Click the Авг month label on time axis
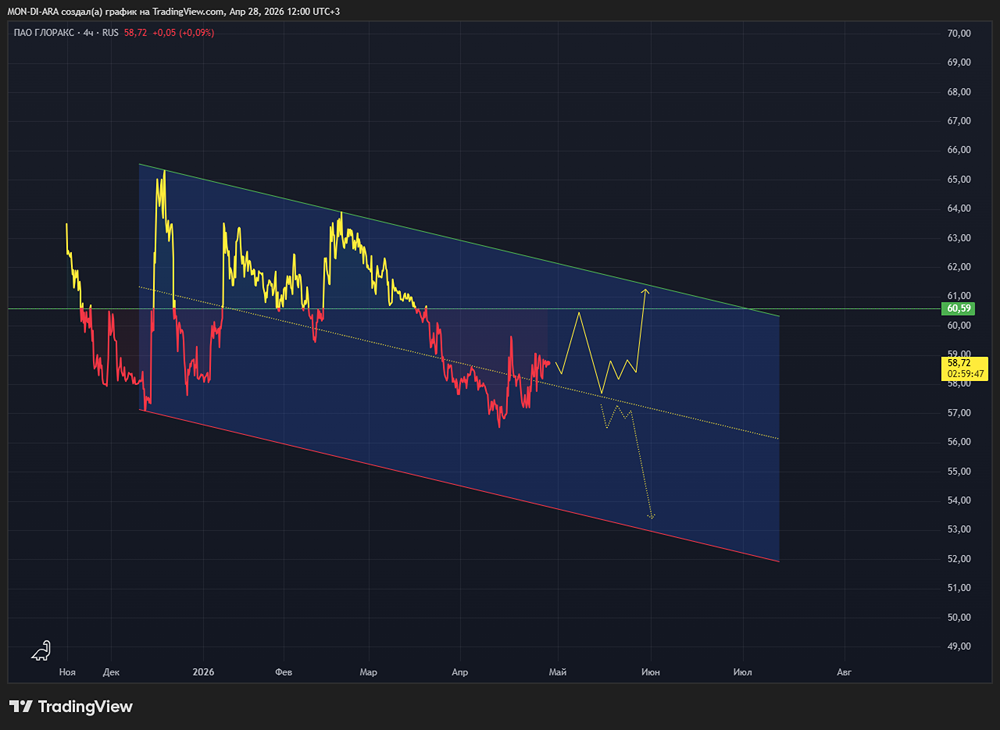 coord(844,672)
